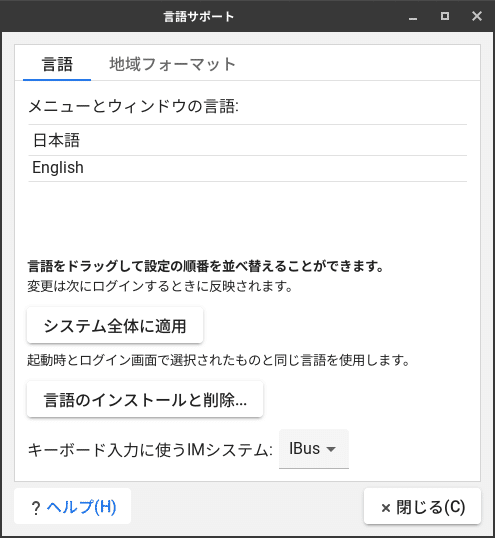Minimize the 言語サポート window
Viewport: 495px width, 538px height.
coord(413,16)
